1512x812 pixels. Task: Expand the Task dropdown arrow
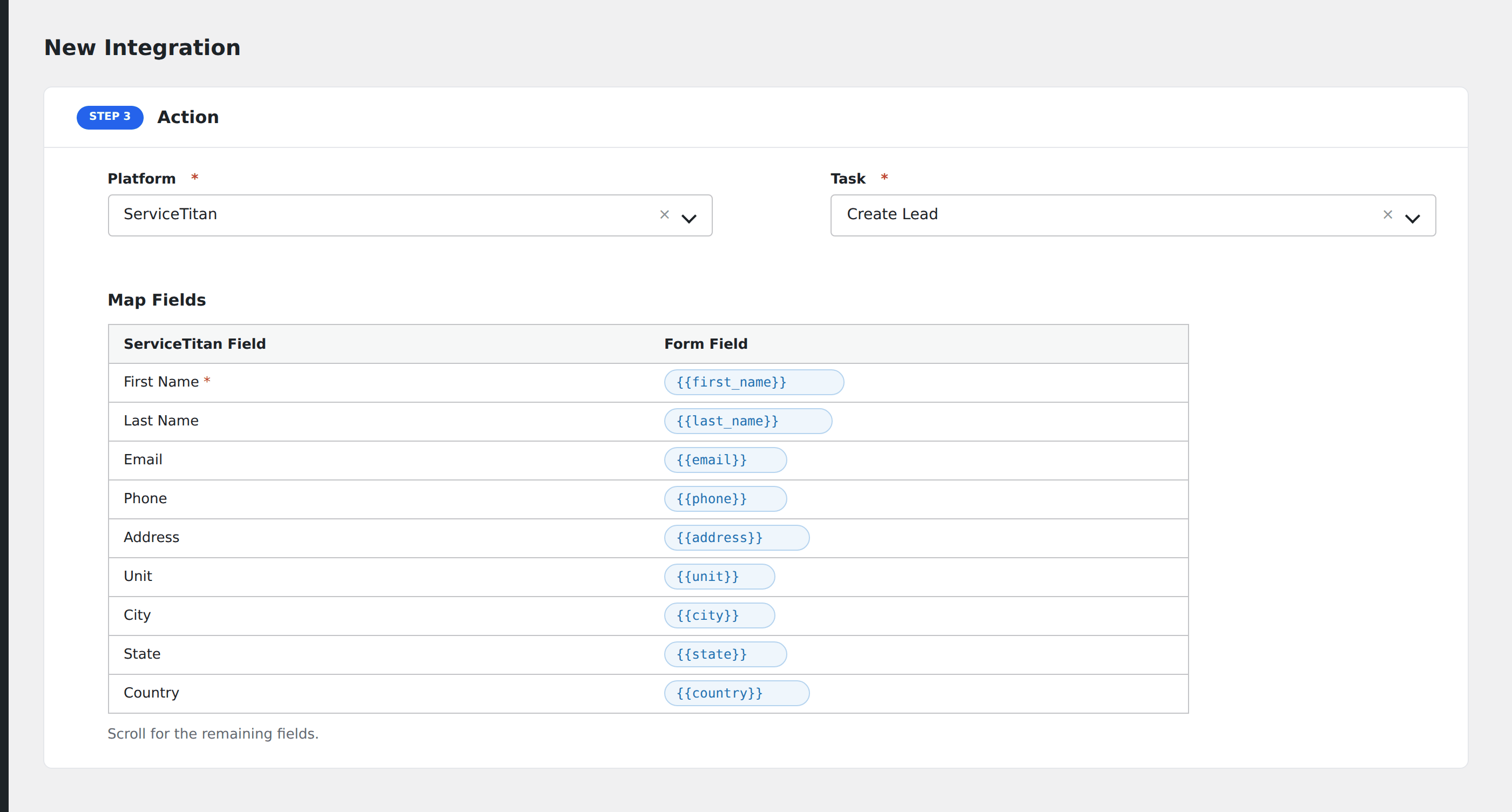click(x=1412, y=218)
